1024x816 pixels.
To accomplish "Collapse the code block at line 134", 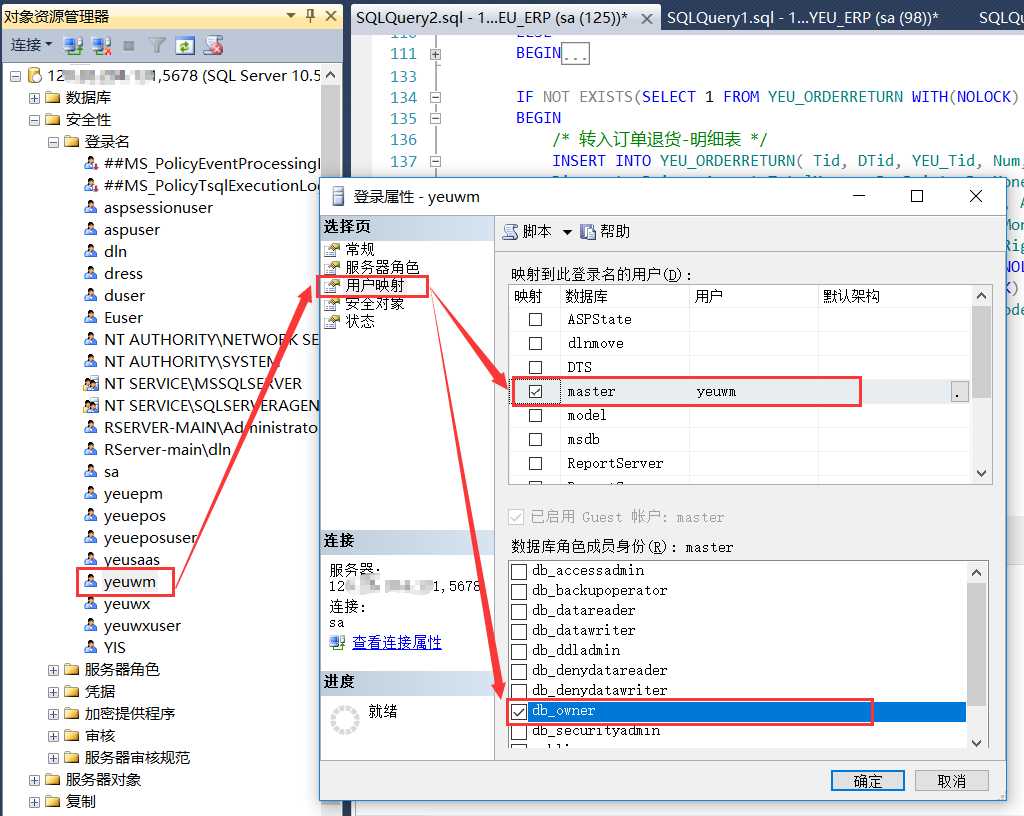I will coord(436,97).
